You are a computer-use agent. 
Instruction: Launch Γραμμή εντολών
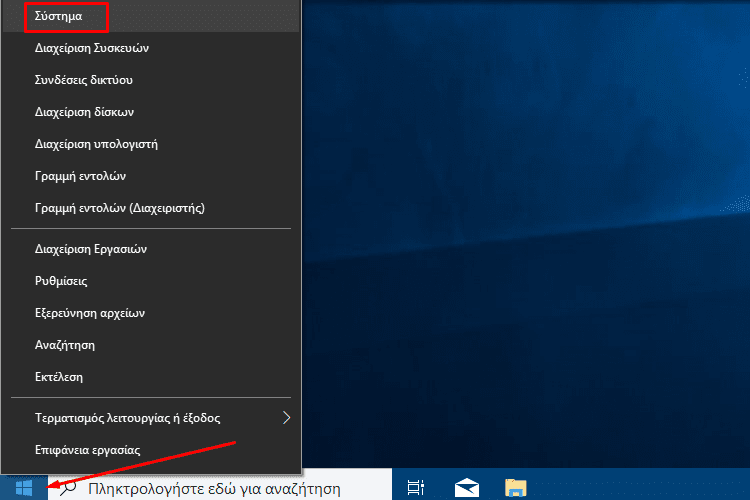(x=151, y=176)
